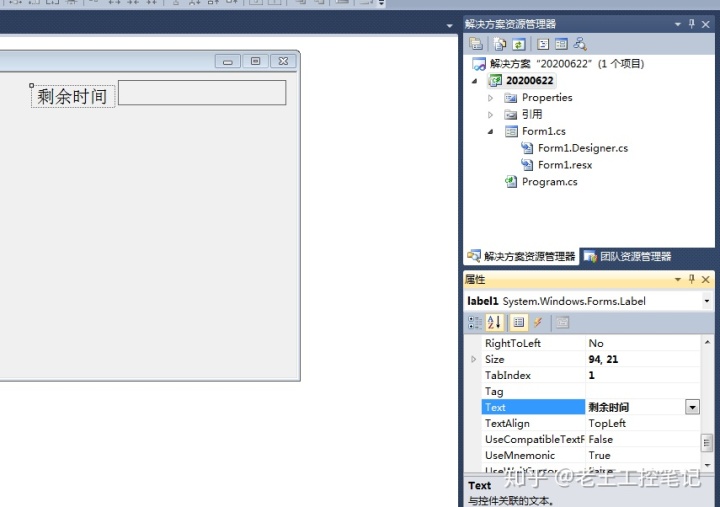
Task: Click the properties grid scrollbar thumb
Action: [x=707, y=443]
